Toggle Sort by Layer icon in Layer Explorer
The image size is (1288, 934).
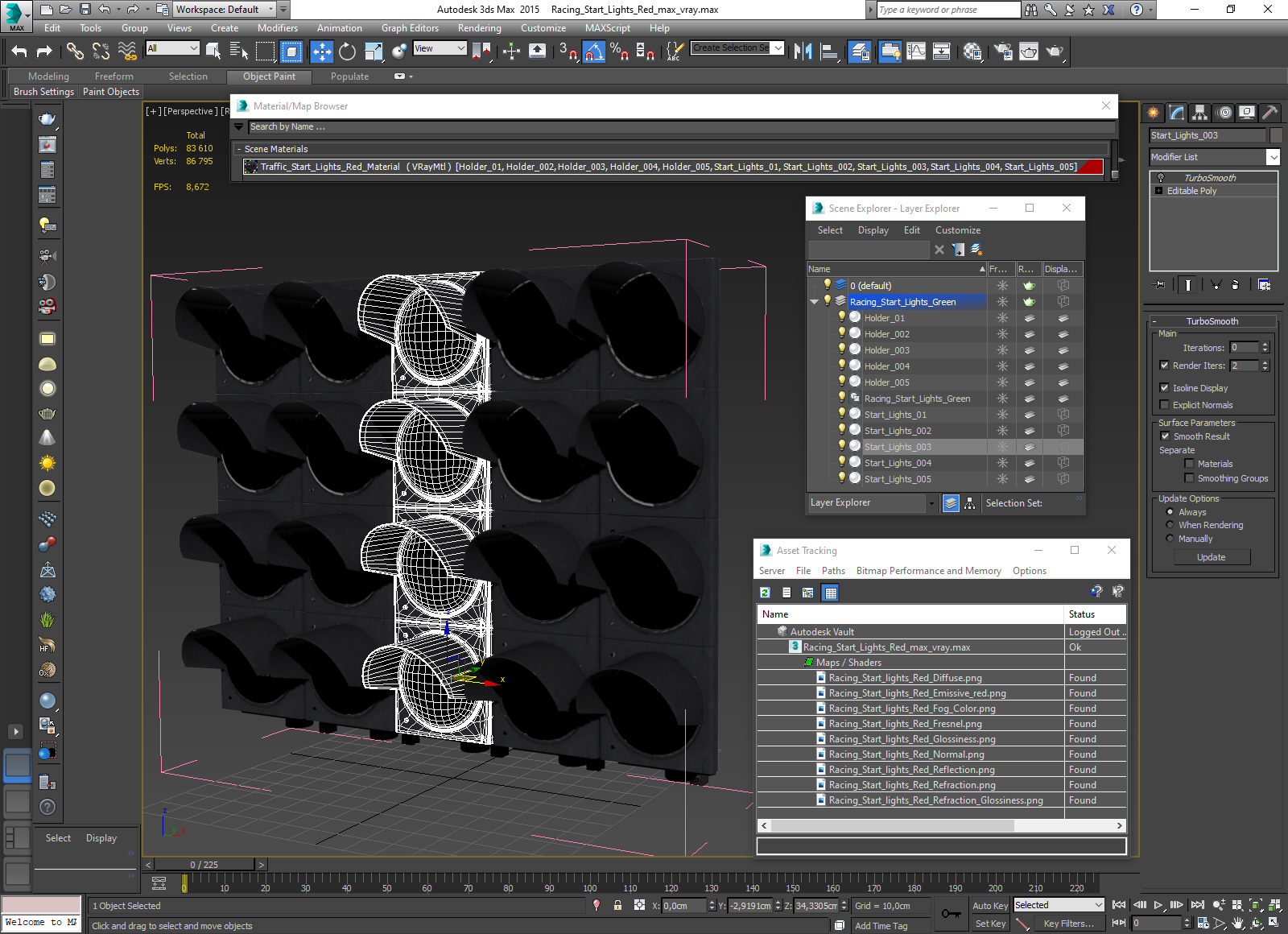point(951,503)
